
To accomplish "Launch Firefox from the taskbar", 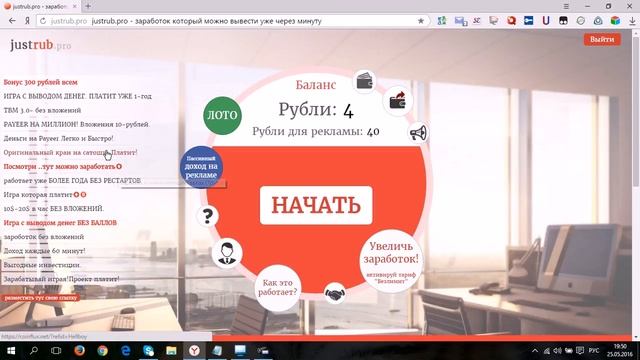I will coord(79,351).
